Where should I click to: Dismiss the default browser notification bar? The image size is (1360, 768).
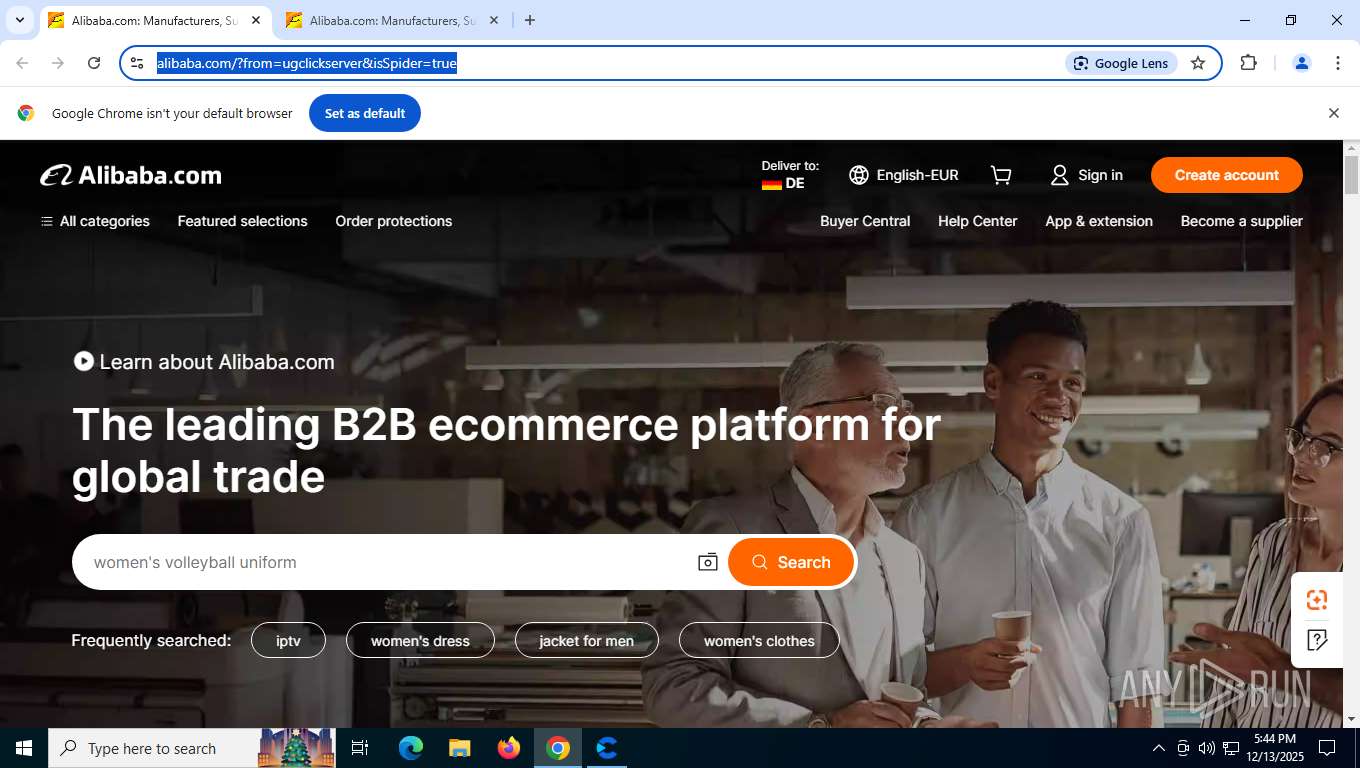pyautogui.click(x=1333, y=113)
